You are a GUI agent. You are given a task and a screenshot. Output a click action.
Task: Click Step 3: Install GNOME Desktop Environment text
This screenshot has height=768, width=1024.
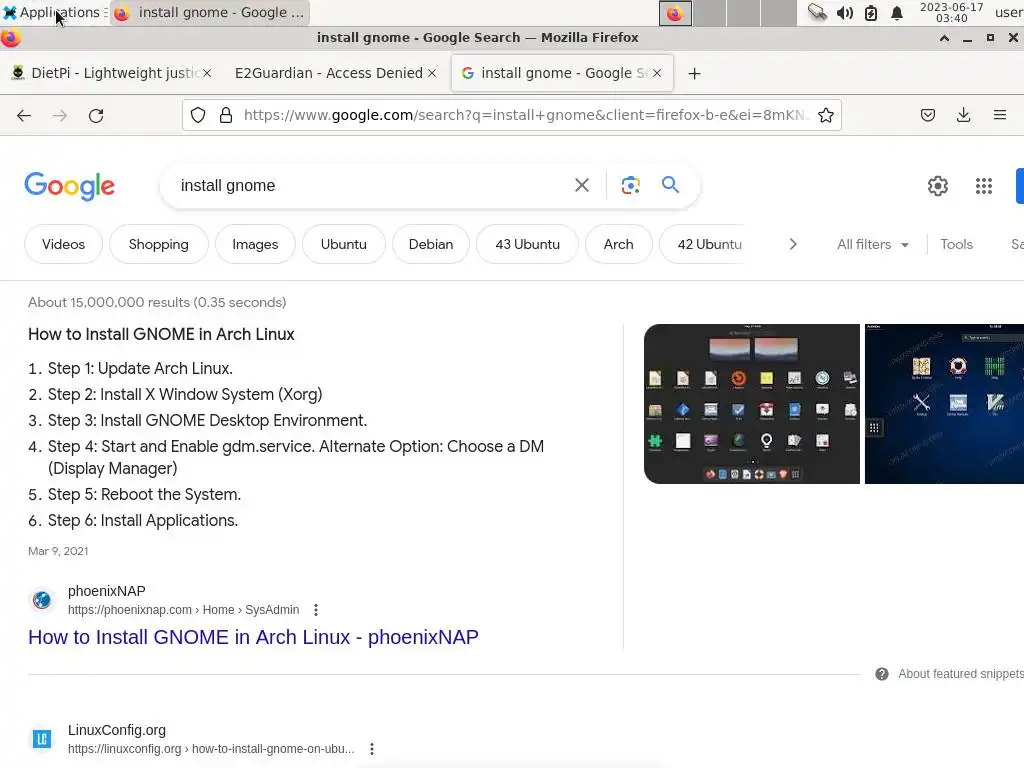pyautogui.click(x=207, y=421)
